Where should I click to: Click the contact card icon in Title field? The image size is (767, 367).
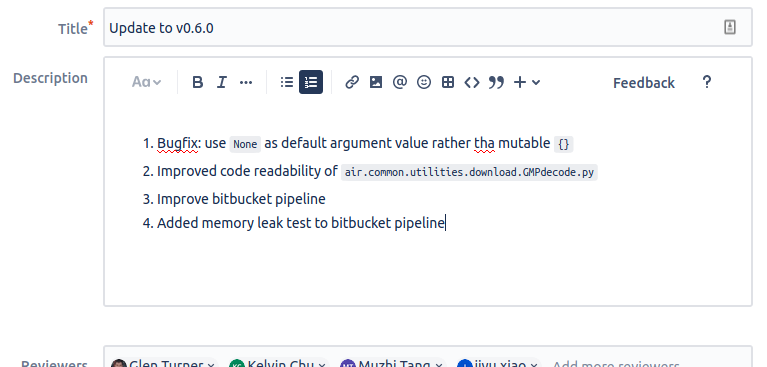point(729,27)
